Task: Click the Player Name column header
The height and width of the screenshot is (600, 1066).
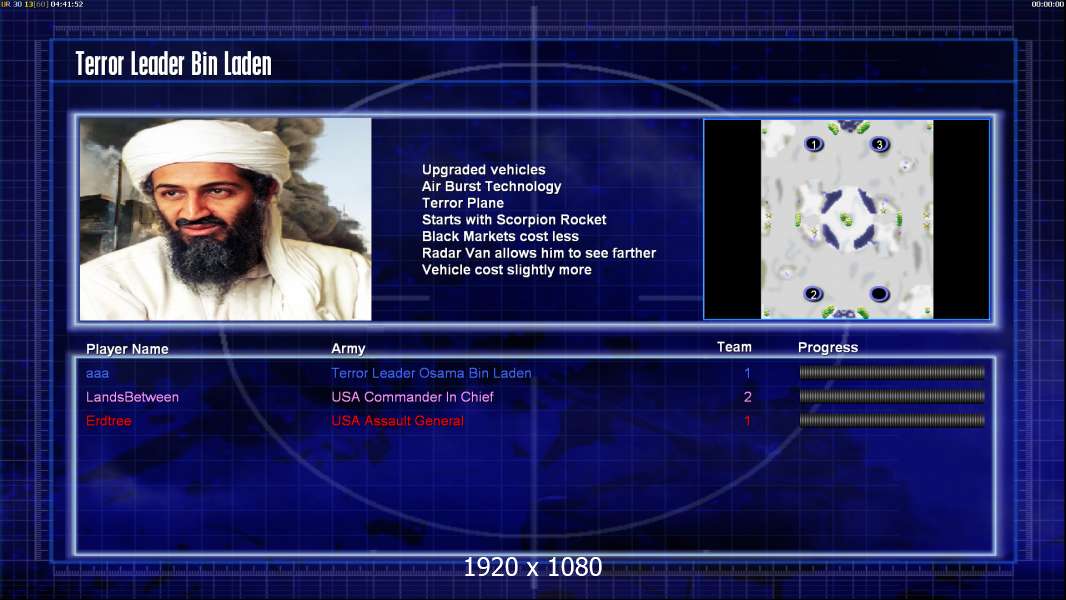Action: 127,349
